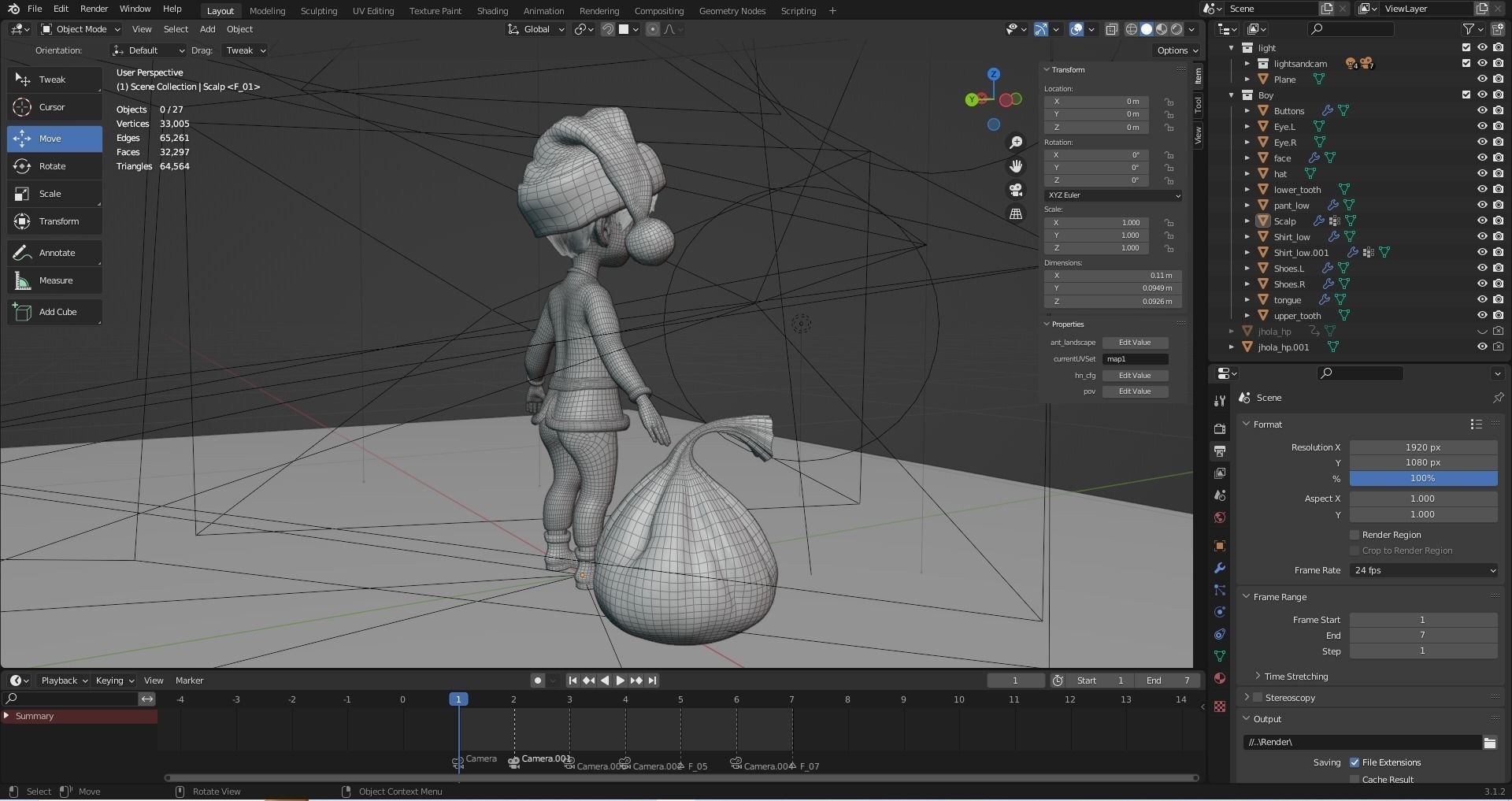Switch to wireframe viewport shading
Image resolution: width=1512 pixels, height=801 pixels.
(x=1132, y=29)
